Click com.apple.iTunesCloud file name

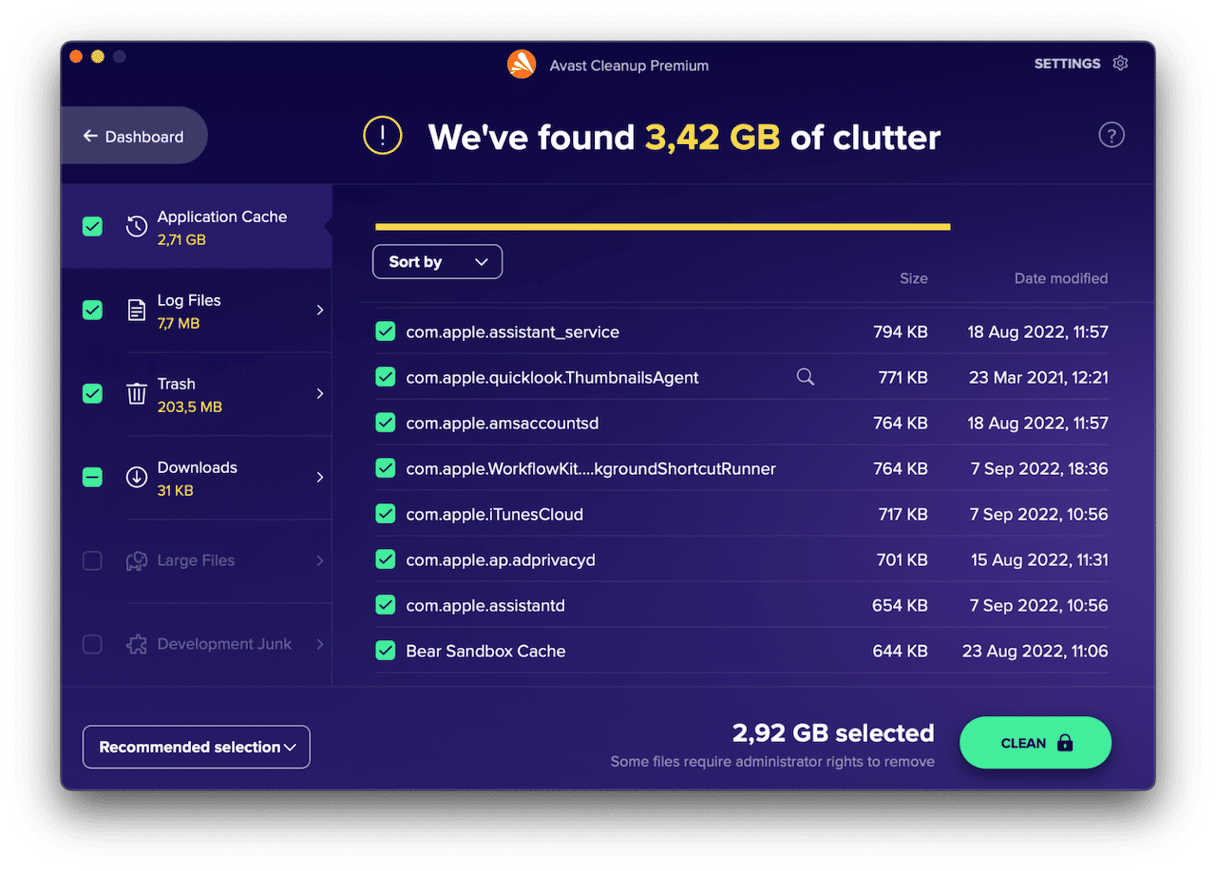[x=494, y=514]
